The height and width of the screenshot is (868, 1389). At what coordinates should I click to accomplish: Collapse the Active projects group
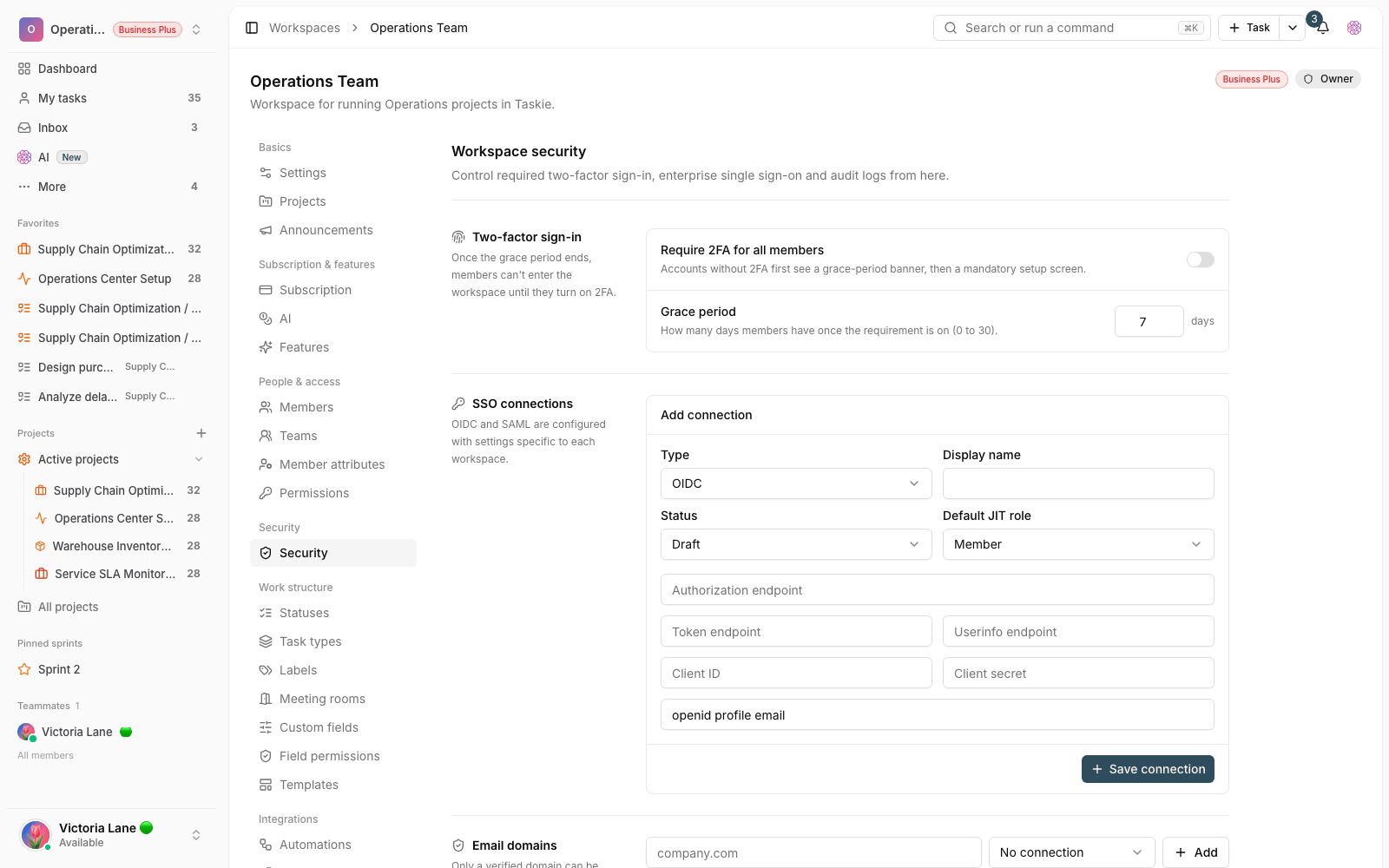(199, 459)
